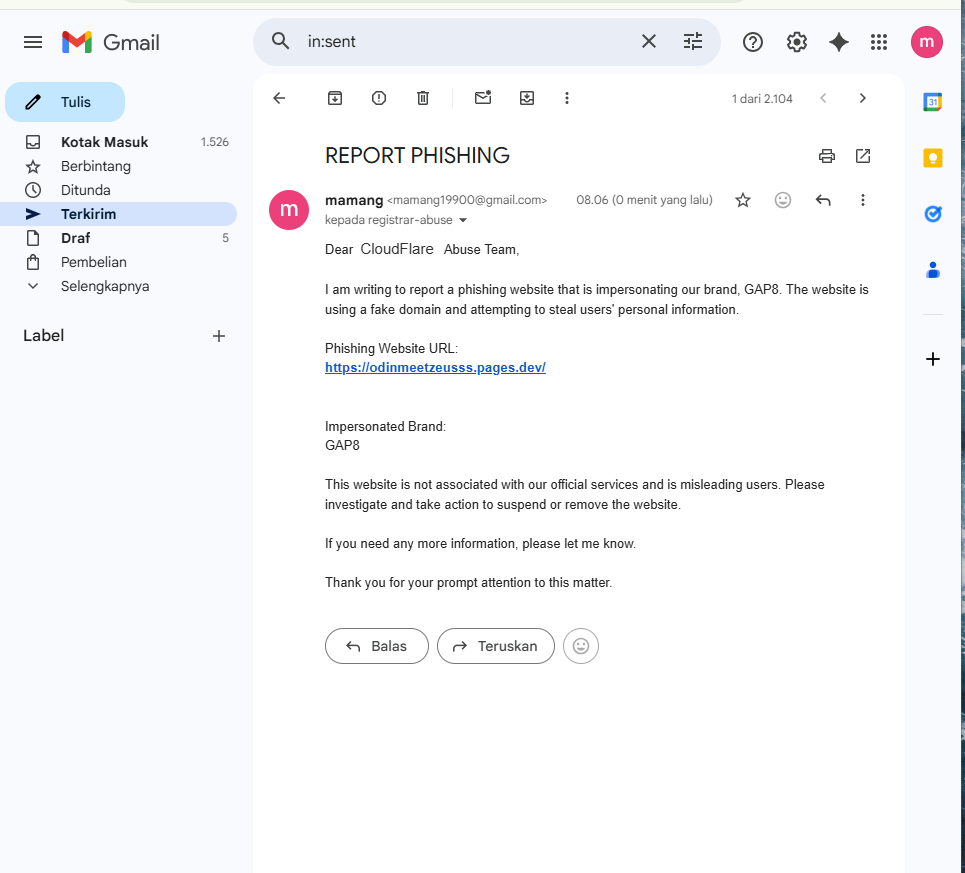The width and height of the screenshot is (965, 873).
Task: Expand Selengkapnya to show more folders
Action: click(118, 286)
